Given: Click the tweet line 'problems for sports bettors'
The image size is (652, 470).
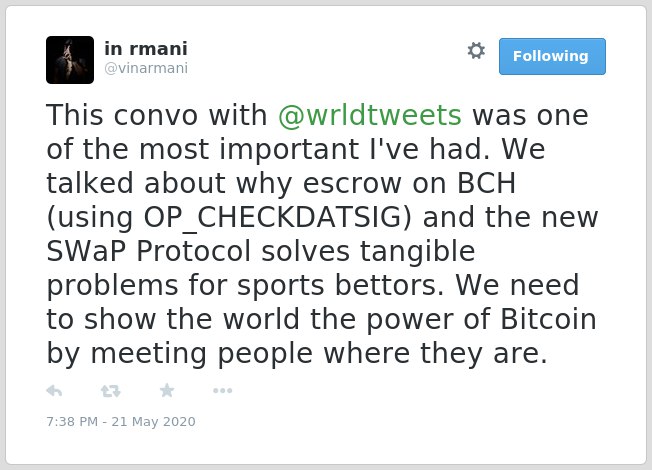Looking at the screenshot, I should [313, 286].
